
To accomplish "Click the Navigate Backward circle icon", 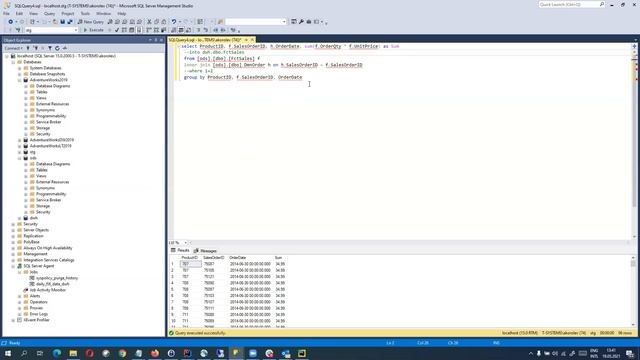I will point(11,22).
